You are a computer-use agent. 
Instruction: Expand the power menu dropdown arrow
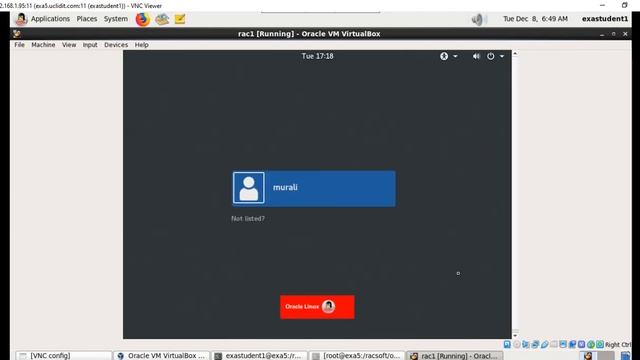[x=502, y=56]
